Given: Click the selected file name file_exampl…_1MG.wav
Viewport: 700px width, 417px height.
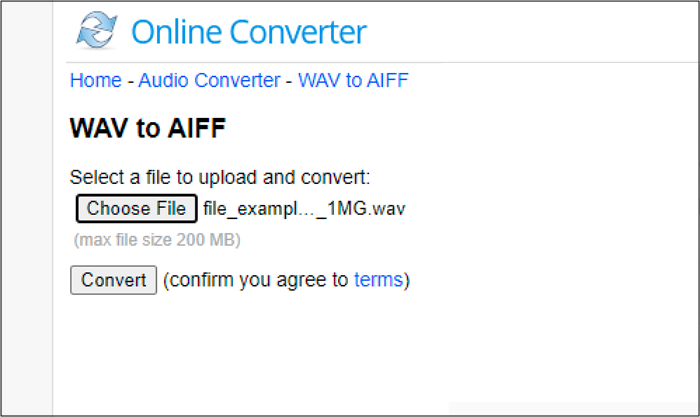Looking at the screenshot, I should tap(305, 209).
